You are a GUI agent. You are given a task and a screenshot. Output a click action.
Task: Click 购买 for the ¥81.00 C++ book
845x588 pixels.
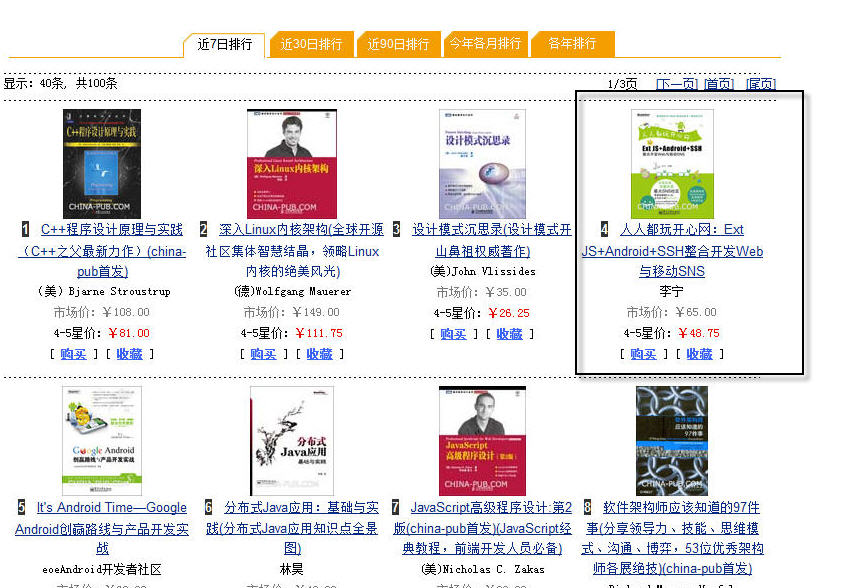(x=73, y=354)
